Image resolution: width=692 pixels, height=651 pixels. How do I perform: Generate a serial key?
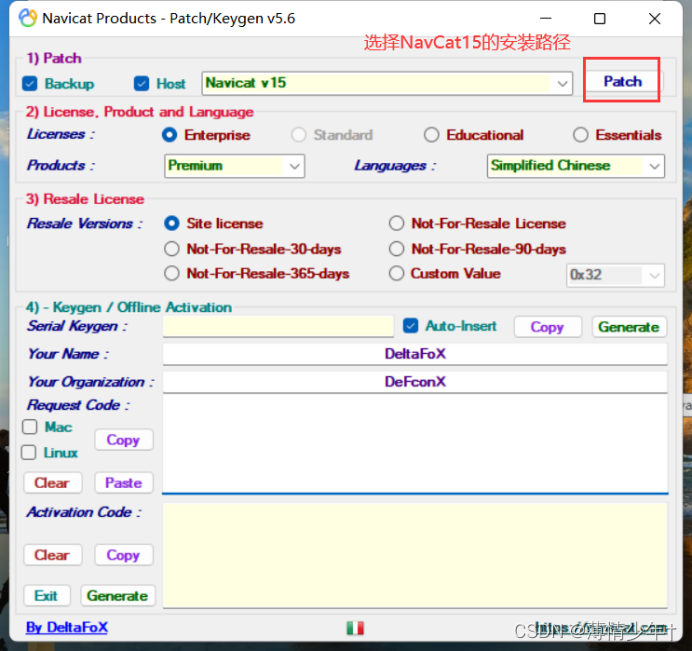[x=629, y=327]
